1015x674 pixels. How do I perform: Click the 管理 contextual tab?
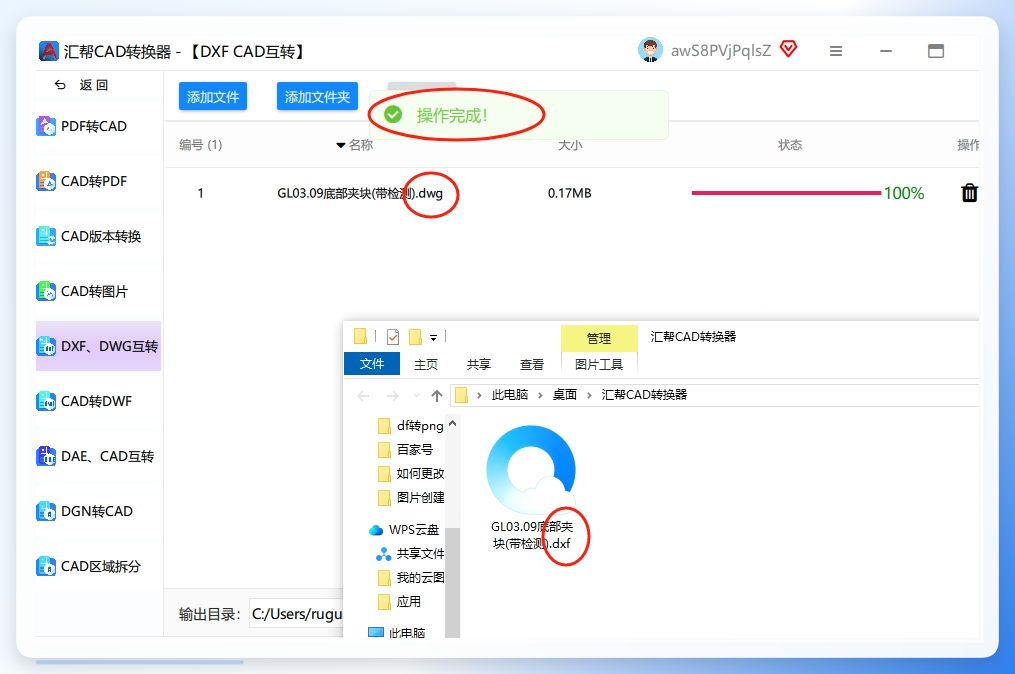tap(599, 338)
